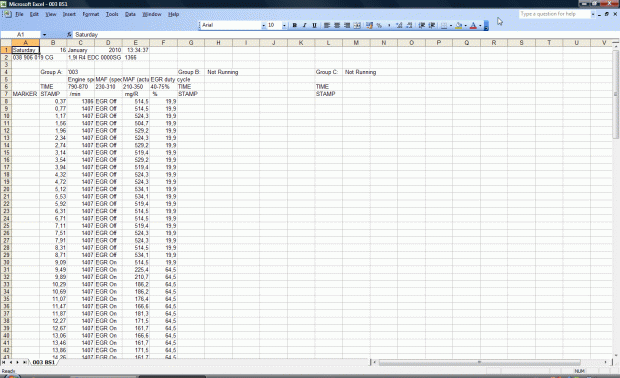Toggle Underline formatting
Viewport: 620px width, 378px height.
(x=314, y=25)
